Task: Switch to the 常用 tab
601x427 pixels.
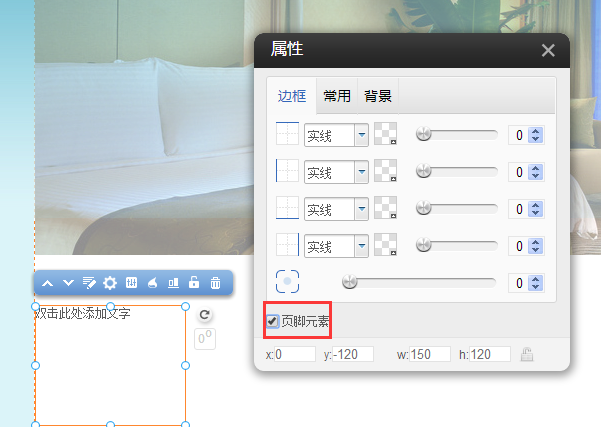Action: pos(337,97)
